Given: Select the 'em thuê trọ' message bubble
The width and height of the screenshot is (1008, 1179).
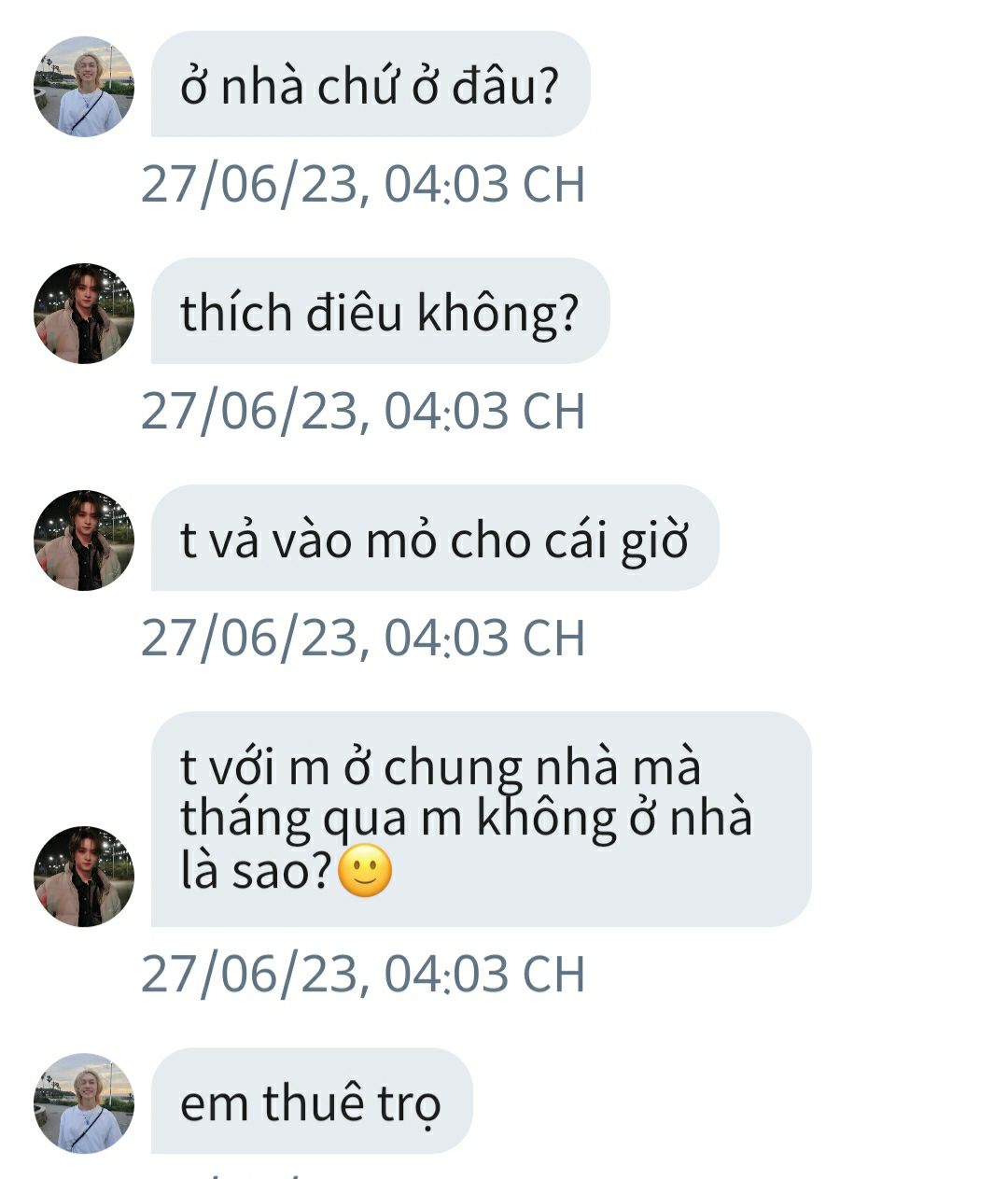Looking at the screenshot, I should pyautogui.click(x=312, y=1101).
